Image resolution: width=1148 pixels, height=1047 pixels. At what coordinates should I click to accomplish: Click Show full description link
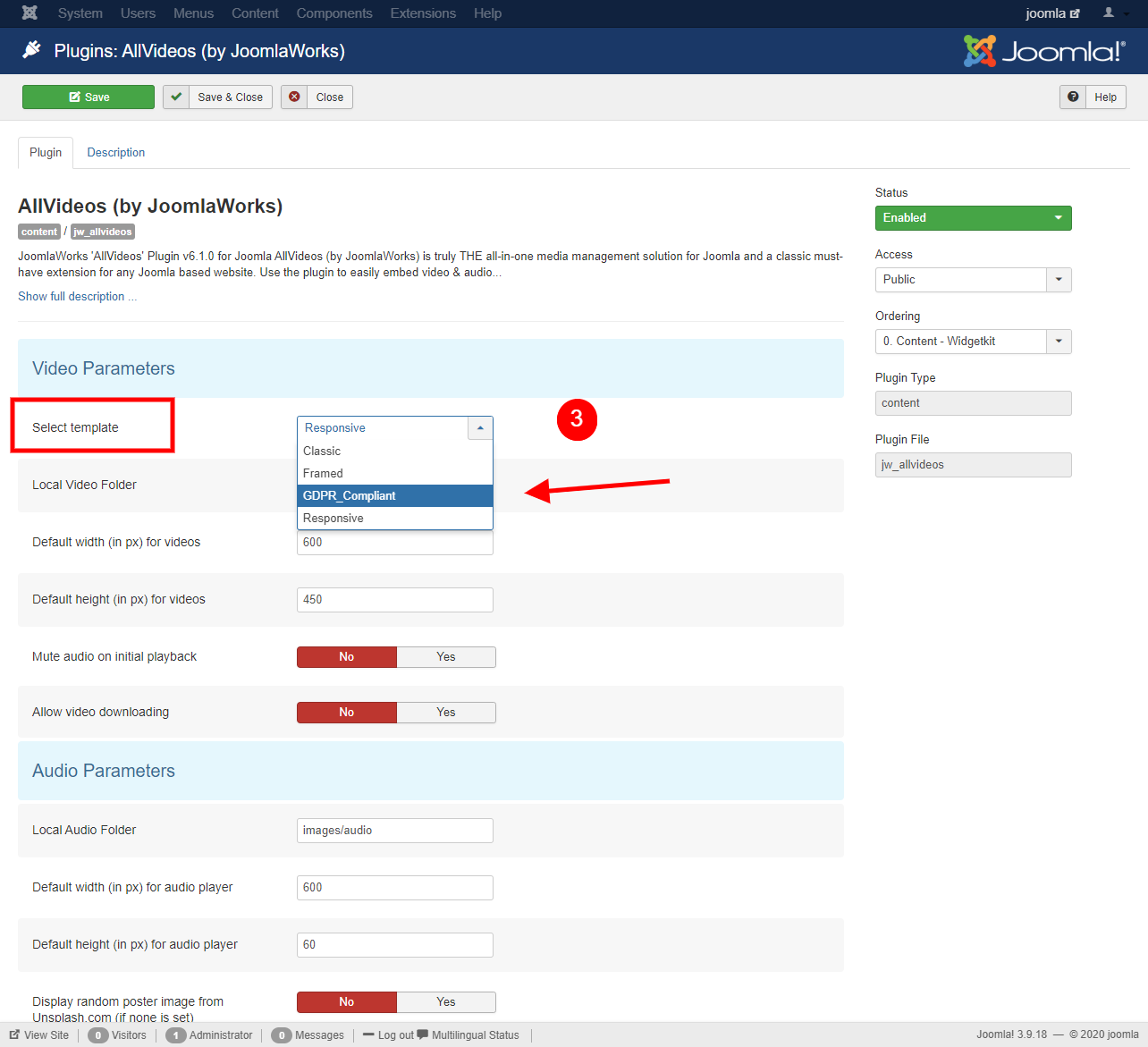coord(77,297)
